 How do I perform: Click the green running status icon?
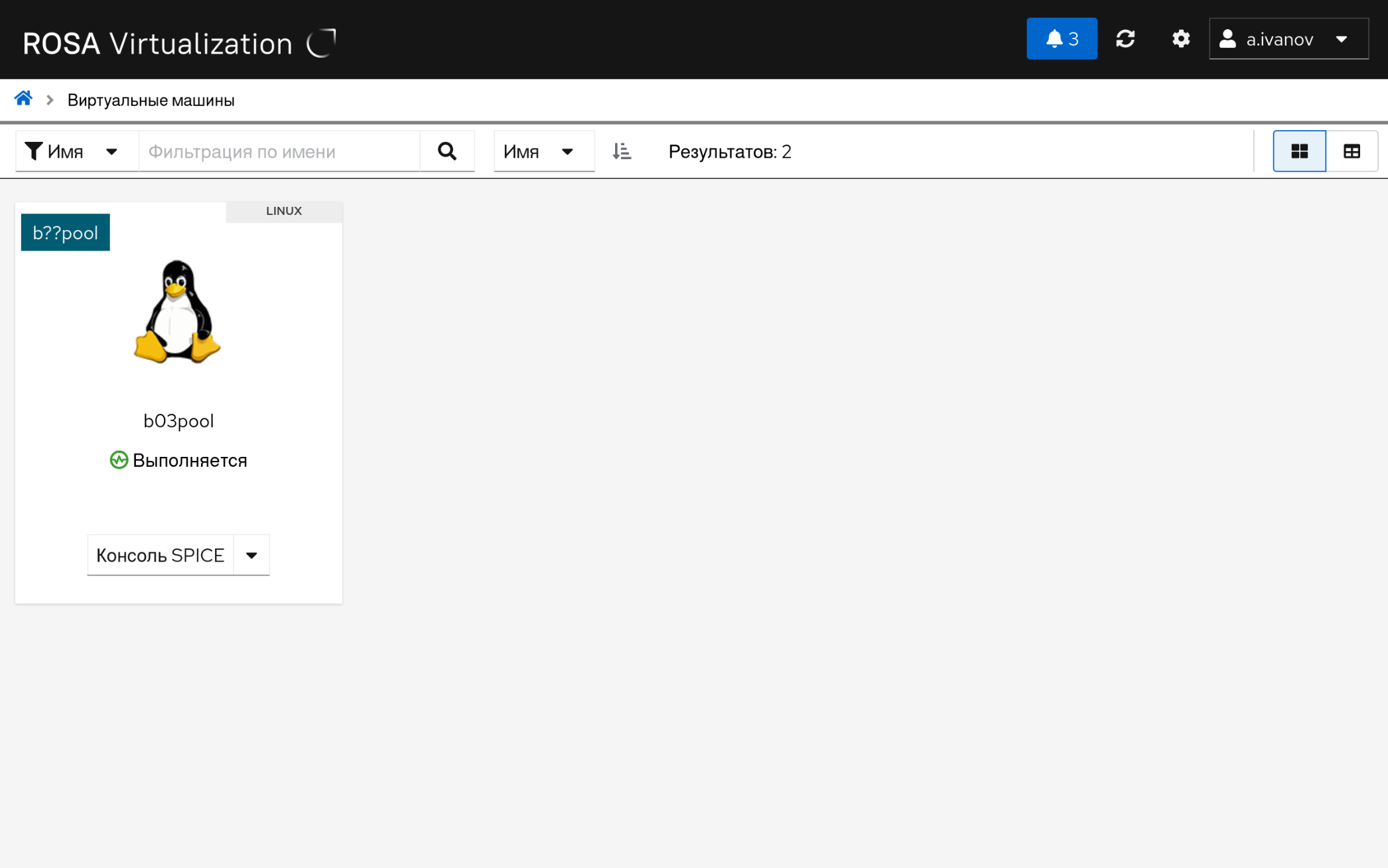[119, 460]
